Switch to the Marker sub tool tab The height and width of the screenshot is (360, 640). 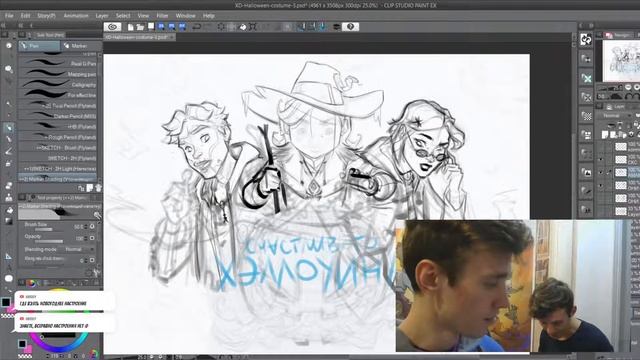(80, 46)
